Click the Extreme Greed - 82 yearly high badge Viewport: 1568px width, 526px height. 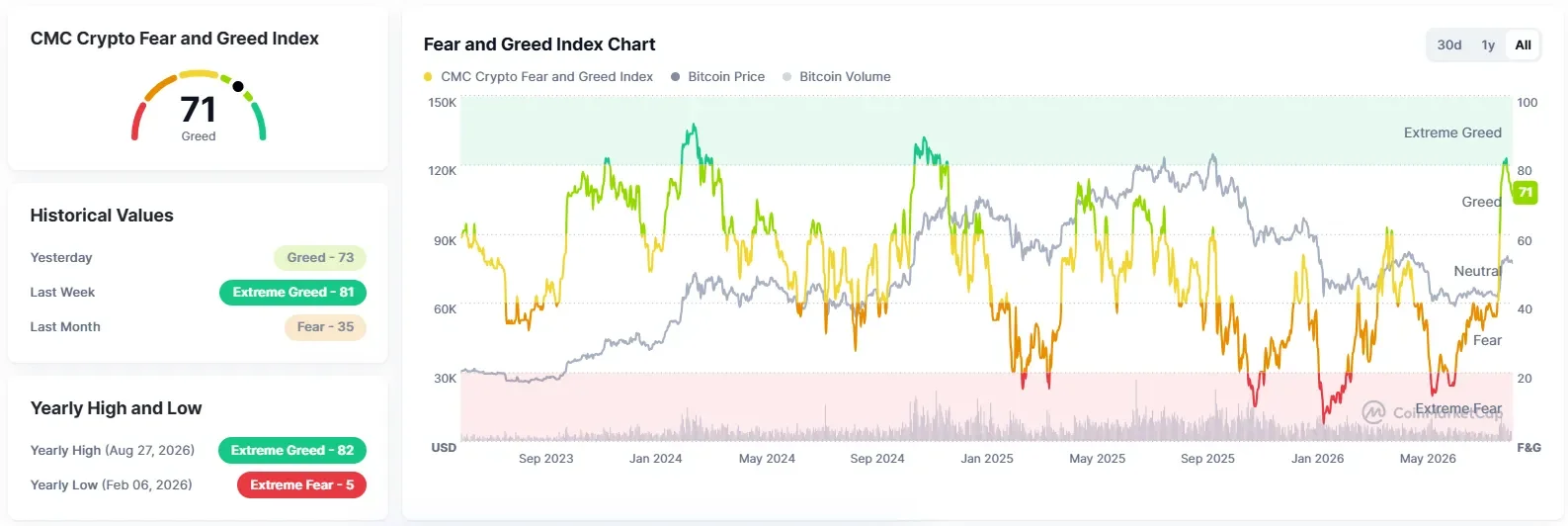292,451
